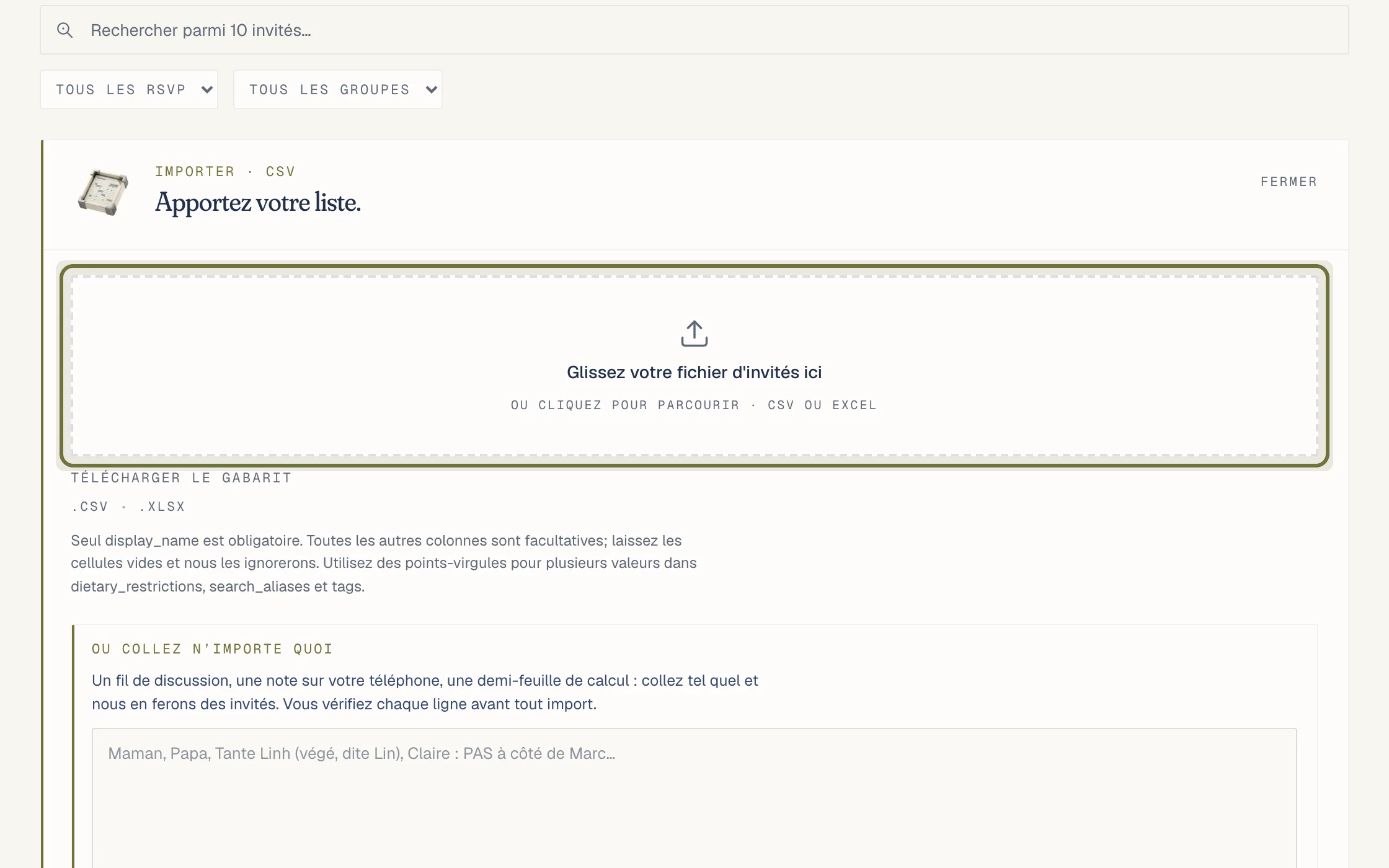Click the Apportez votre liste heading
The image size is (1389, 868).
point(258,203)
